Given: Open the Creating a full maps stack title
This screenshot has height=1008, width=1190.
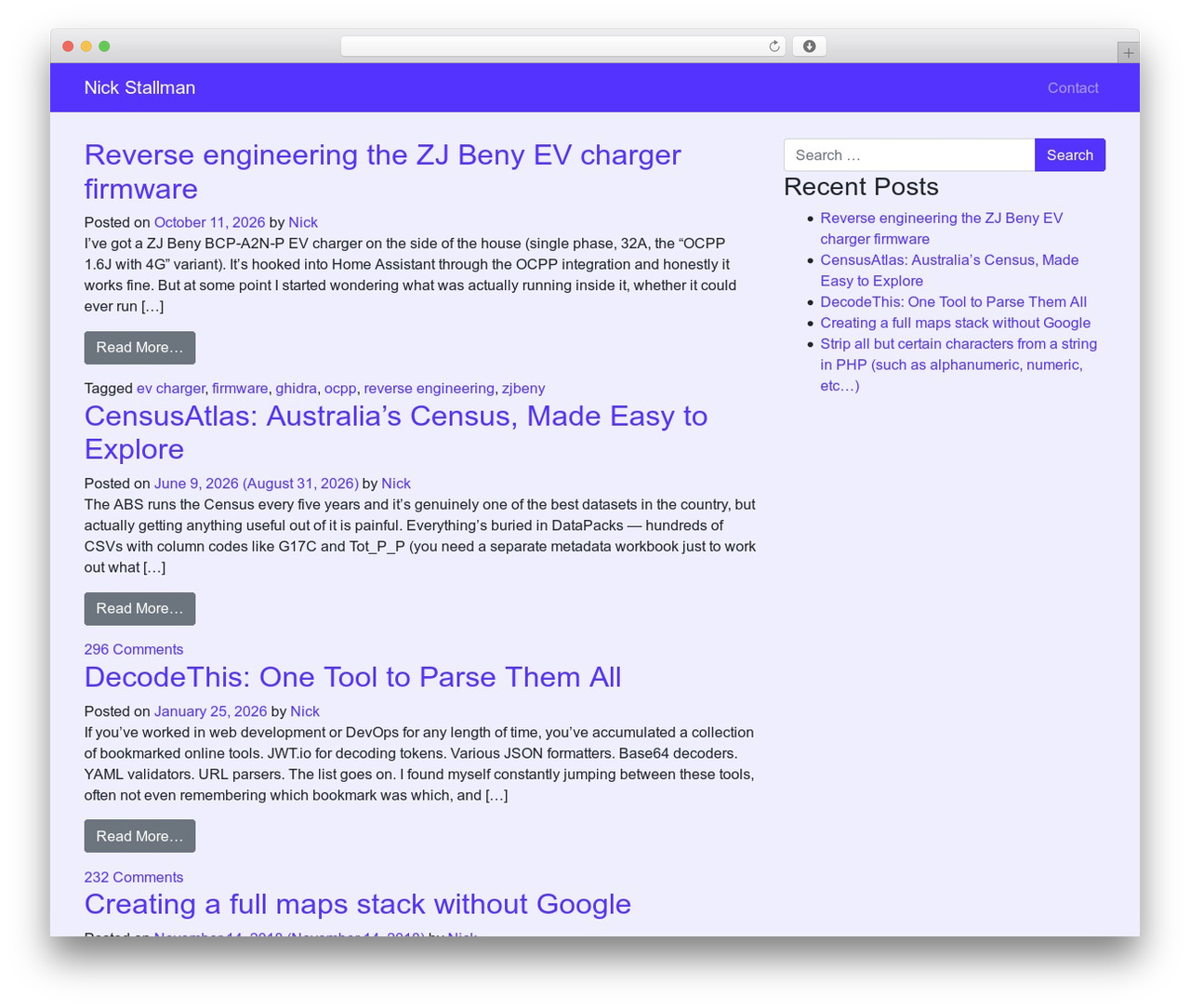Looking at the screenshot, I should pyautogui.click(x=357, y=904).
